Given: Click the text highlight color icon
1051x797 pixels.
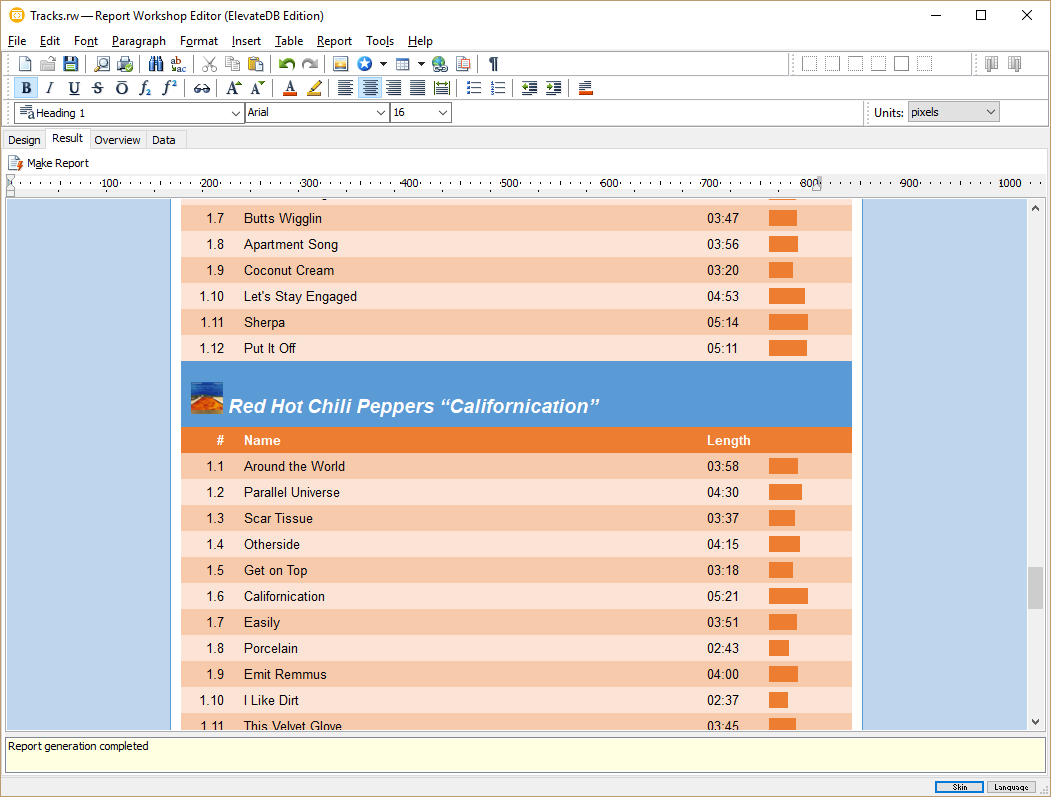Looking at the screenshot, I should tap(315, 88).
